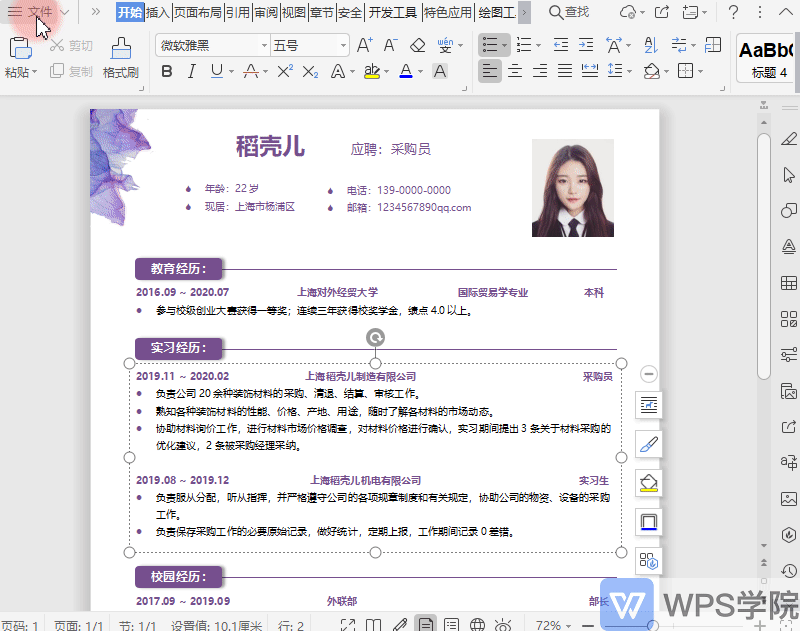Click the shape outline icon beside text box

[649, 522]
